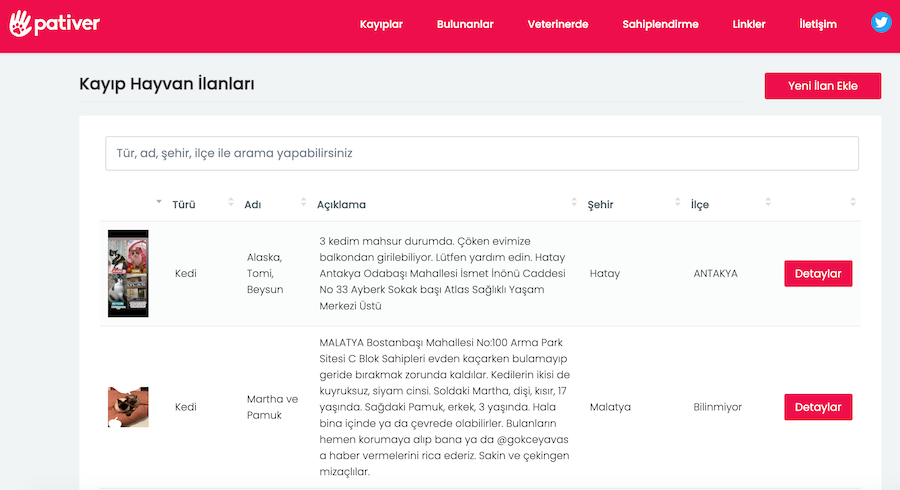Select Linkler in the top navigation

(749, 24)
